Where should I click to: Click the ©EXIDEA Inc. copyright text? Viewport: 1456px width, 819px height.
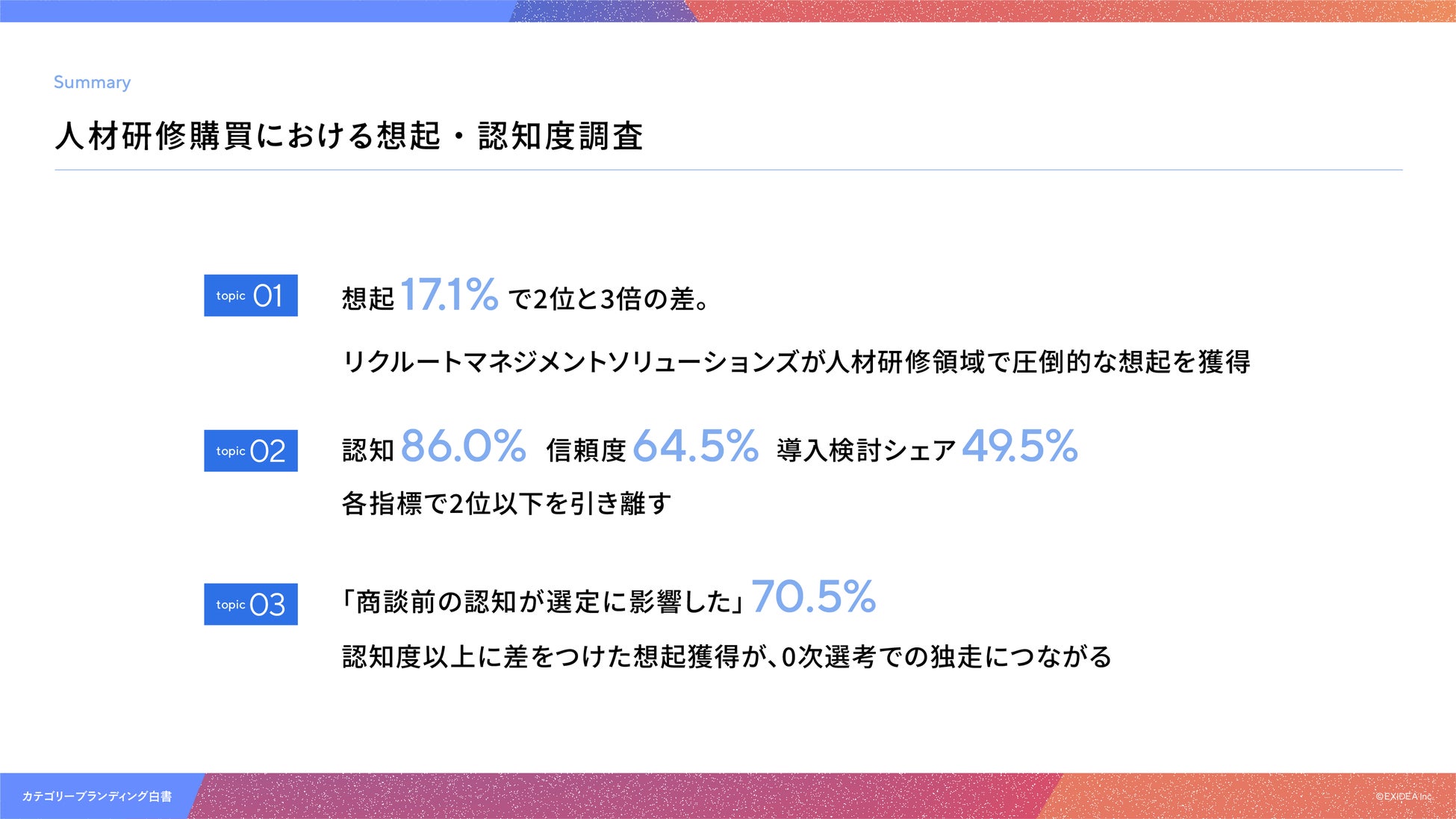pos(1404,797)
